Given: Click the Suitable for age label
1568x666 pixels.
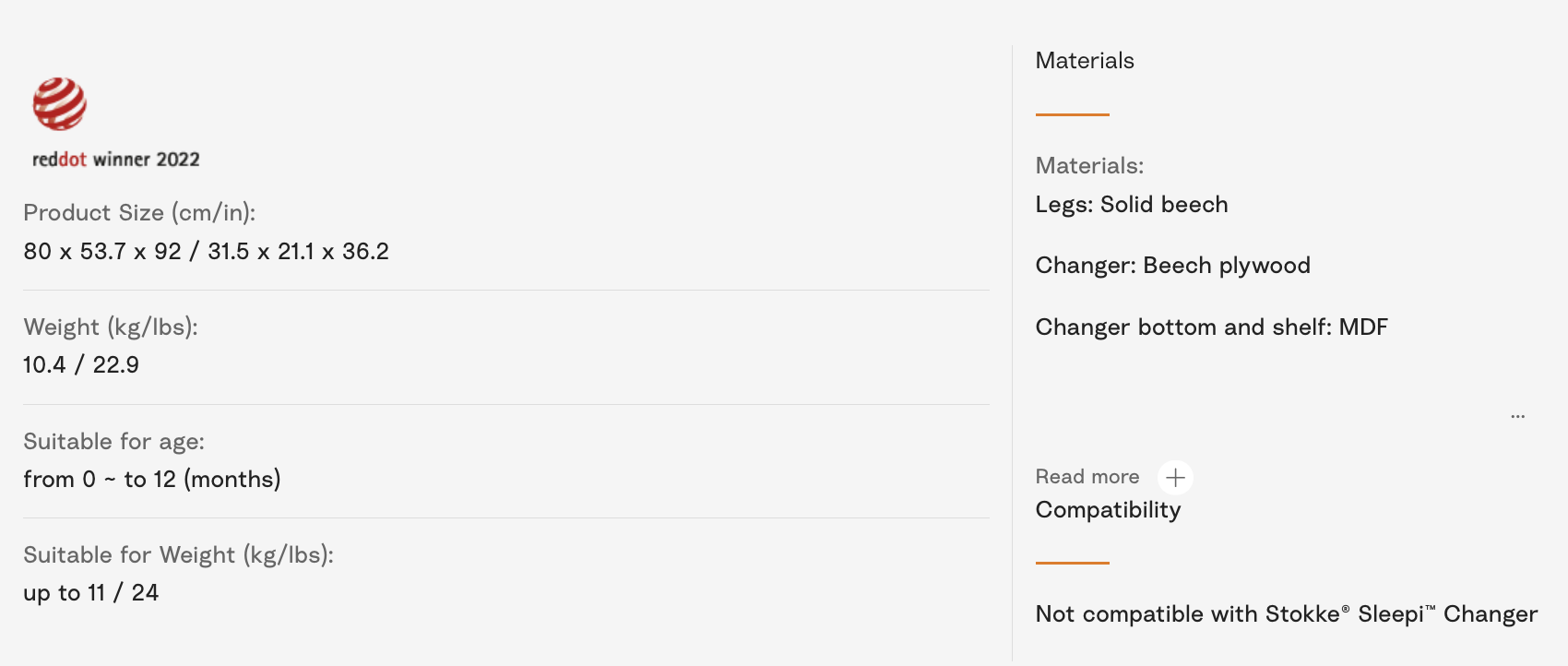Looking at the screenshot, I should 113,442.
